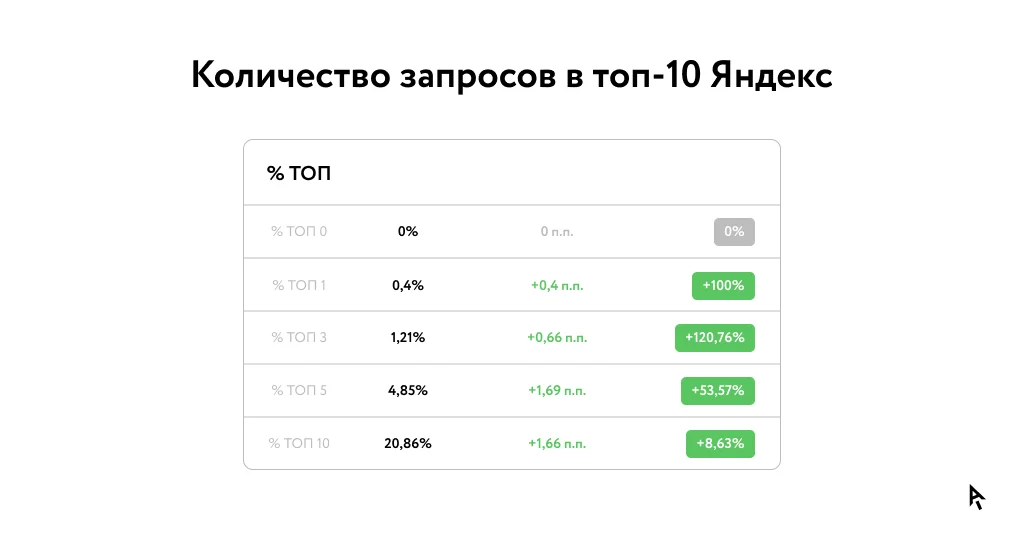Select the % ТОП 0 row label
The width and height of the screenshot is (1024, 548).
click(299, 232)
